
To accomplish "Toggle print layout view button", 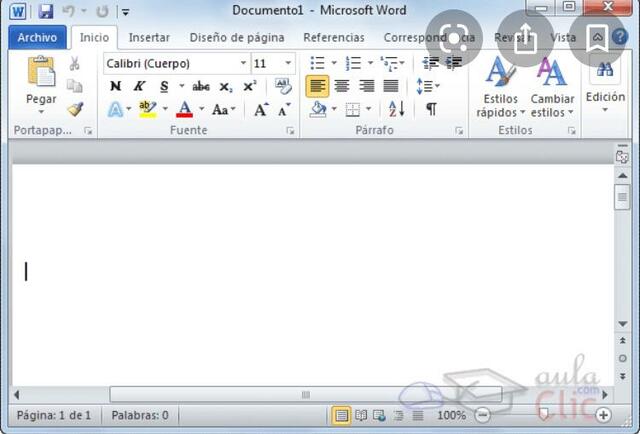I will point(341,416).
